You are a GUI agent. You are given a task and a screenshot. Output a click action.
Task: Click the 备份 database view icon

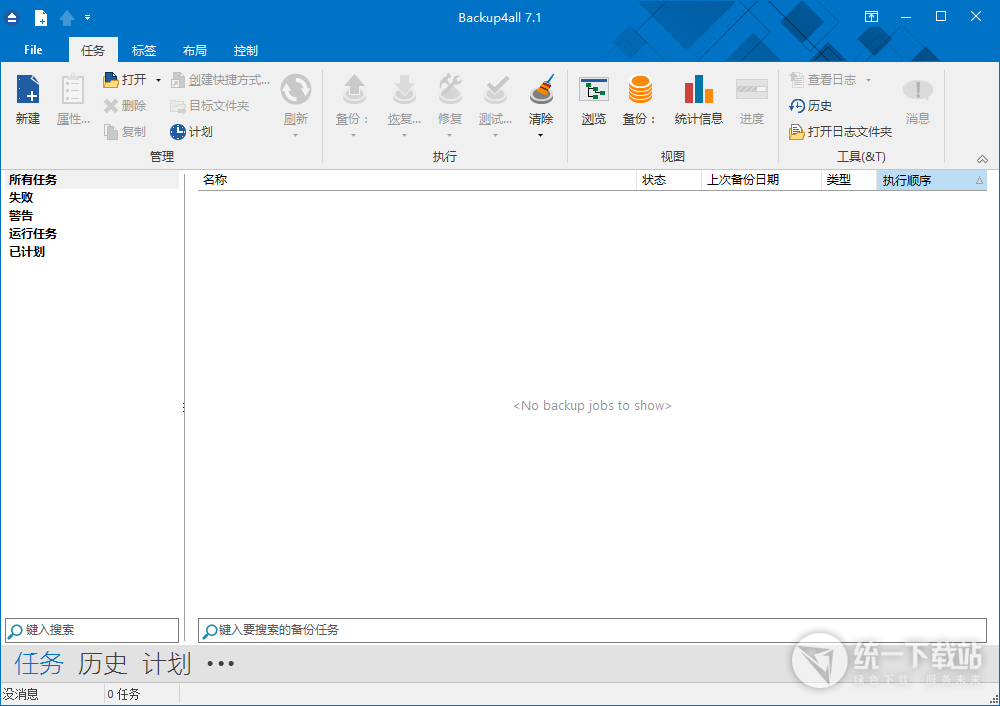[640, 91]
